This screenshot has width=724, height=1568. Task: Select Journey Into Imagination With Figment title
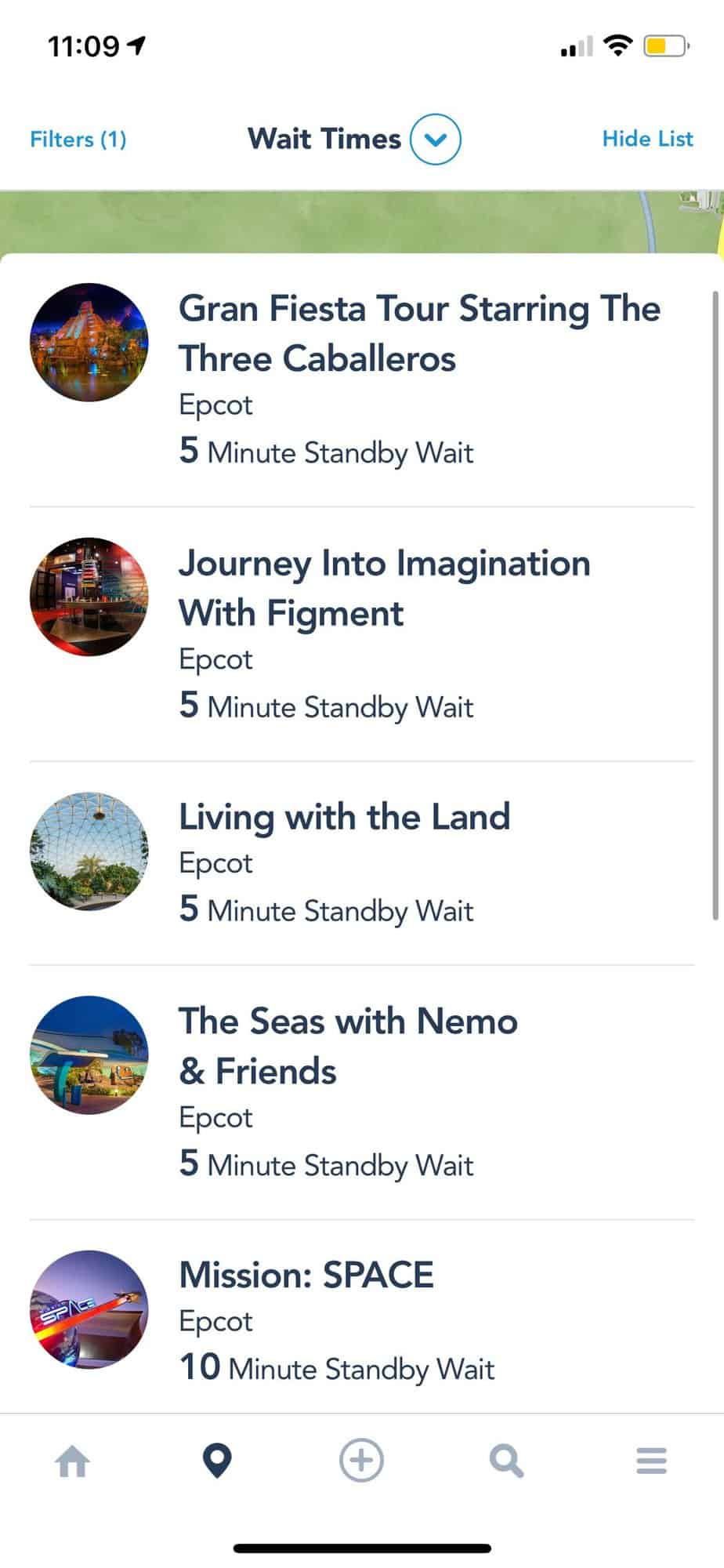click(384, 588)
